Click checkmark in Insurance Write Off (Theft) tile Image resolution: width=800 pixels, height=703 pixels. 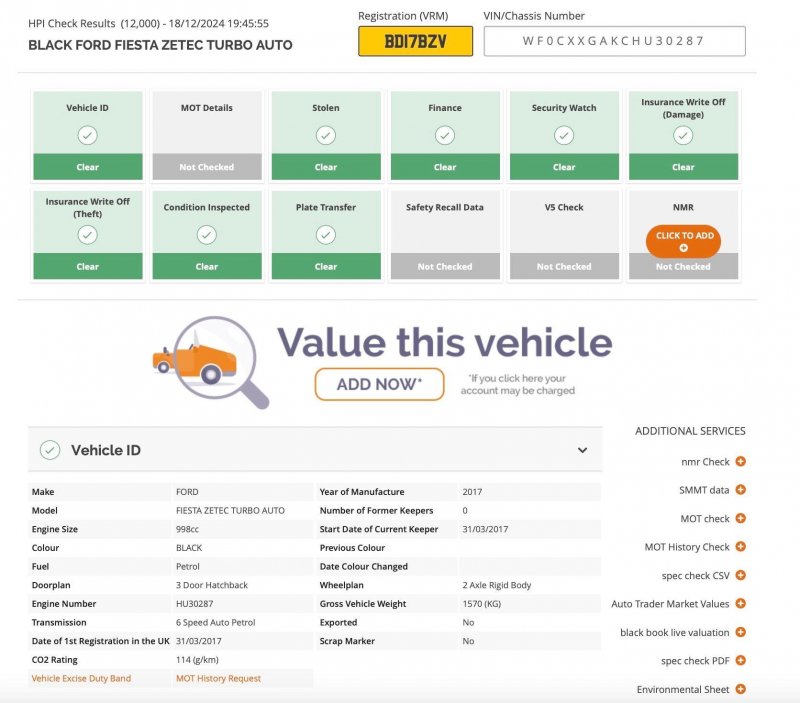88,235
